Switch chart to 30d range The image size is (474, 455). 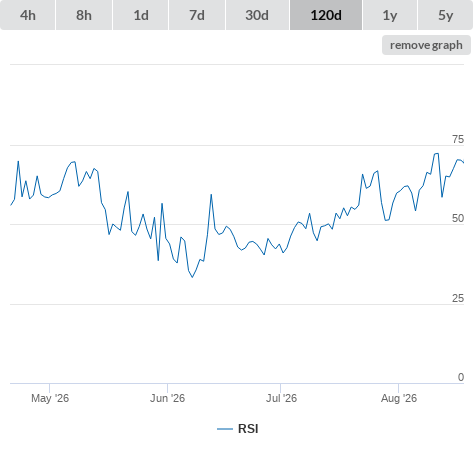pyautogui.click(x=257, y=15)
